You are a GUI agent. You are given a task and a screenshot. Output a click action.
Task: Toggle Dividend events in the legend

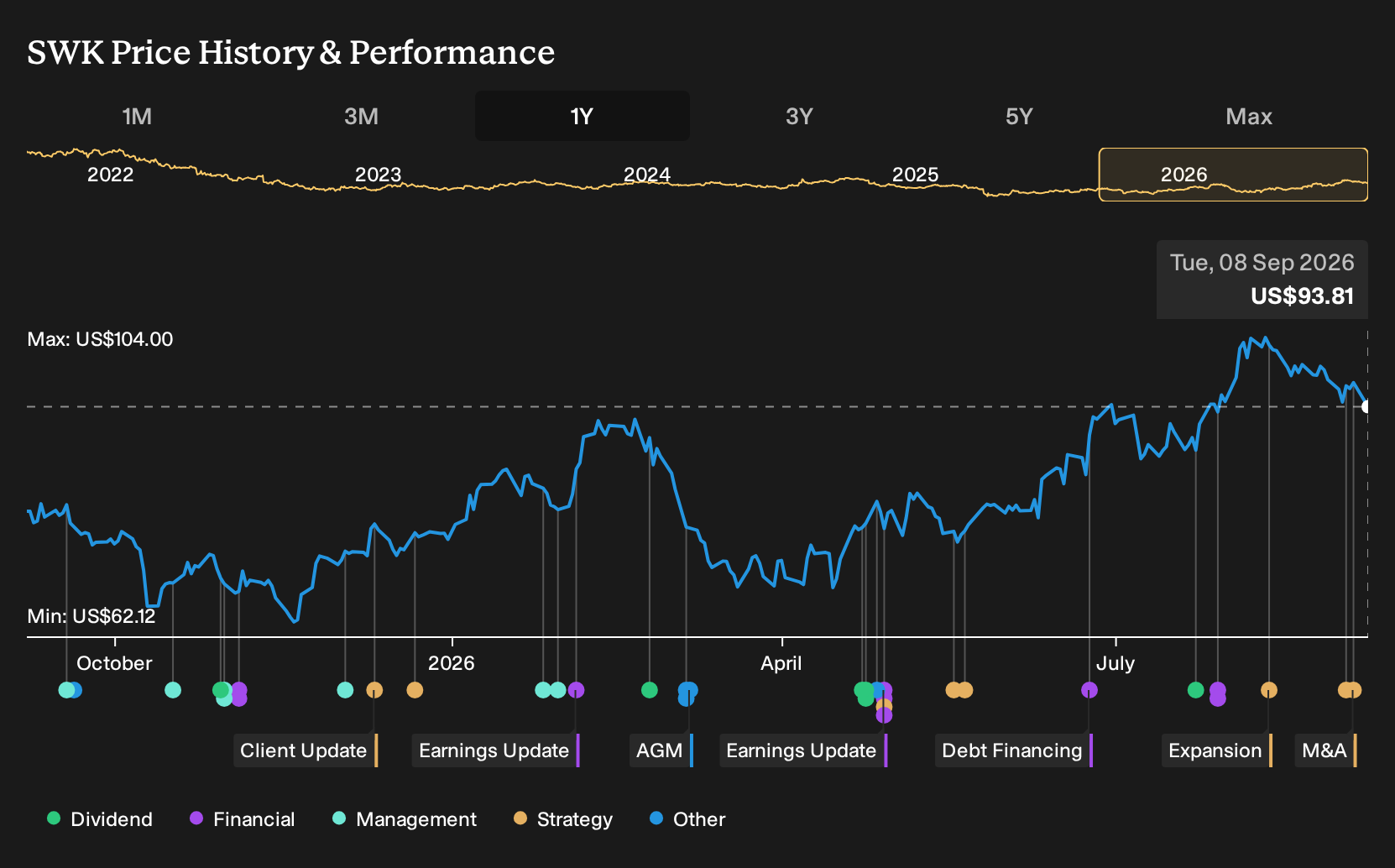point(100,819)
